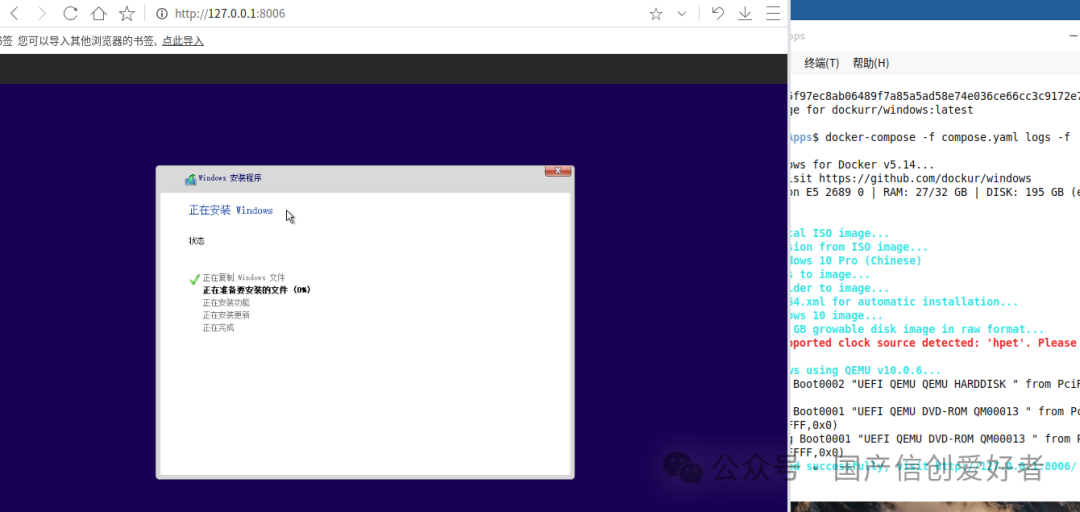Click the browser back arrow
Viewport: 1080px width, 512px height.
15,13
